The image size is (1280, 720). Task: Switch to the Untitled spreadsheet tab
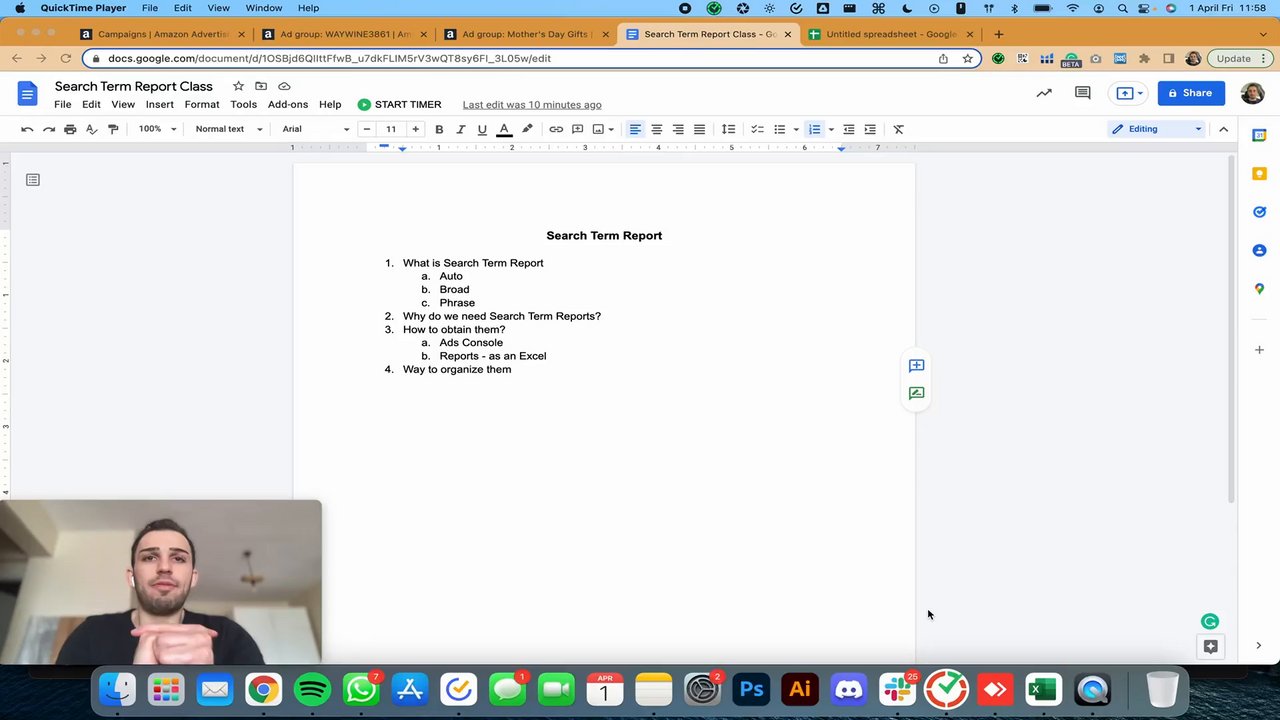[890, 34]
